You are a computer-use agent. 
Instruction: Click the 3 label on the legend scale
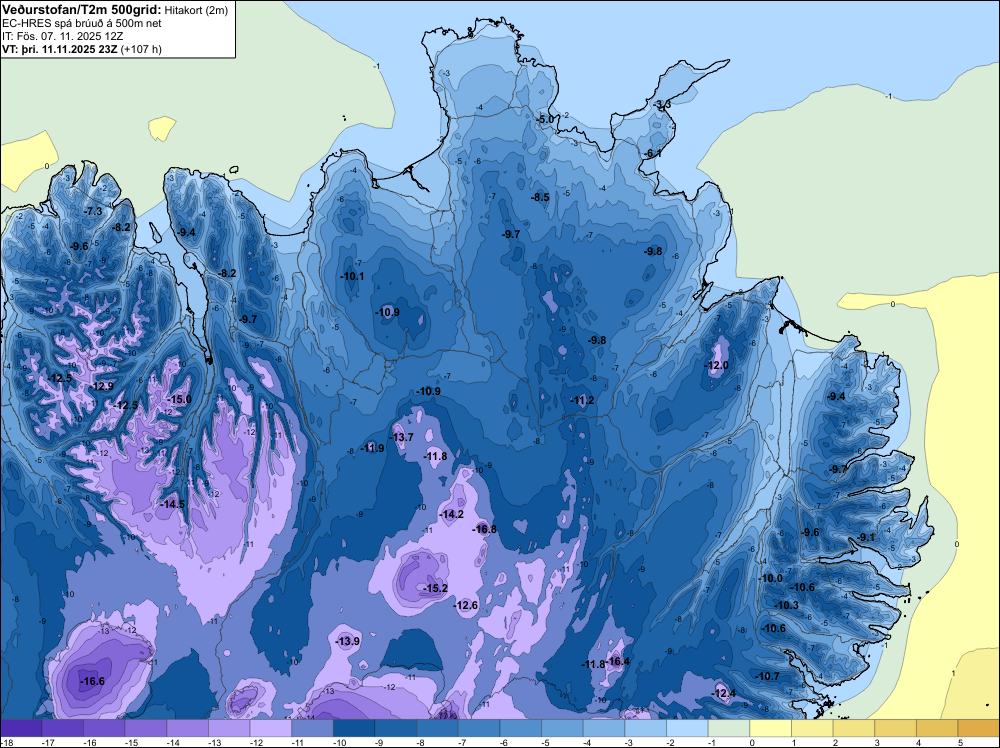(x=877, y=742)
